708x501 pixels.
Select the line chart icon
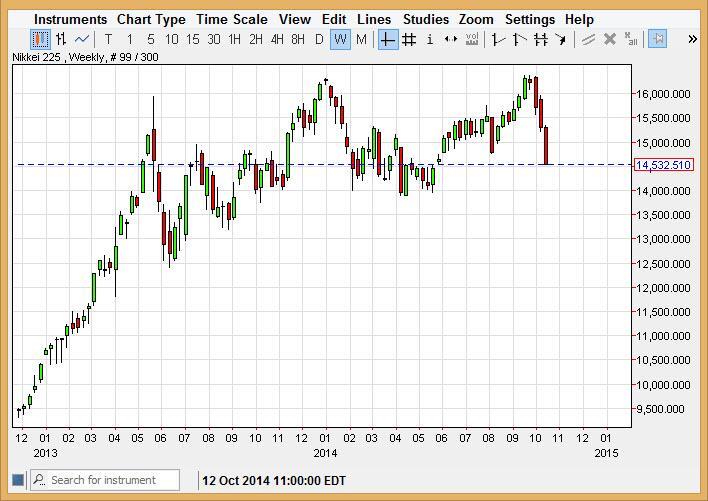tap(82, 39)
